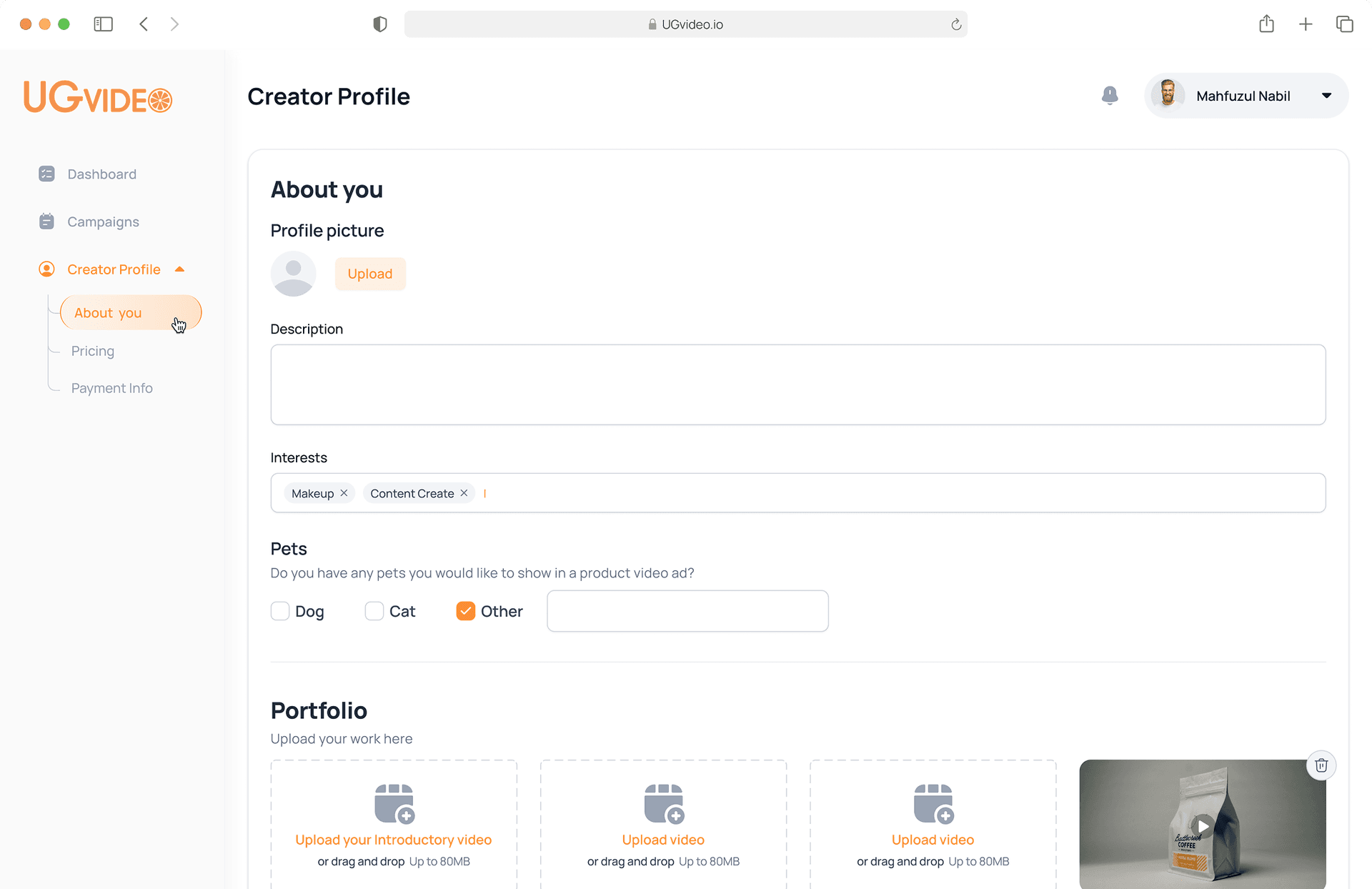Reload the page in address bar

coord(956,24)
